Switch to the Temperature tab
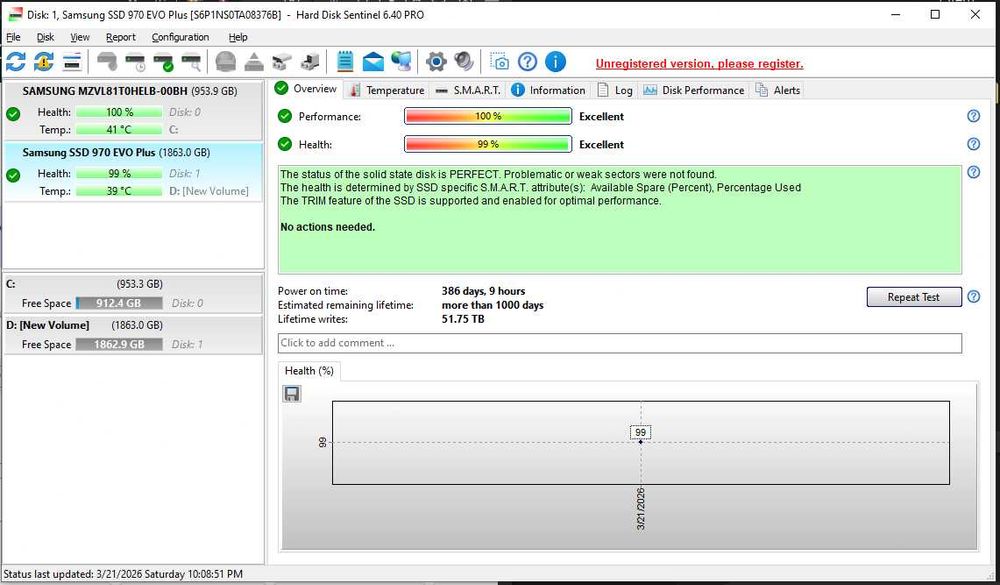This screenshot has height=585, width=1000. 387,91
